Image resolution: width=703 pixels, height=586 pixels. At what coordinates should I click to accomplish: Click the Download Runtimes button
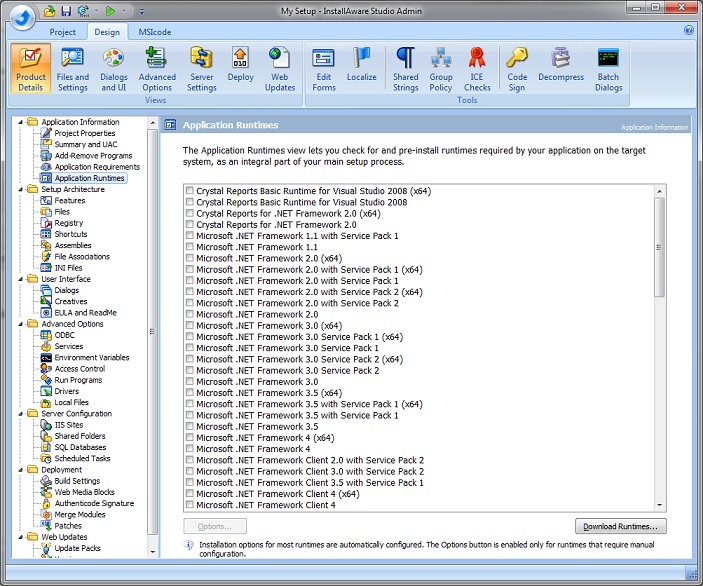coord(621,526)
